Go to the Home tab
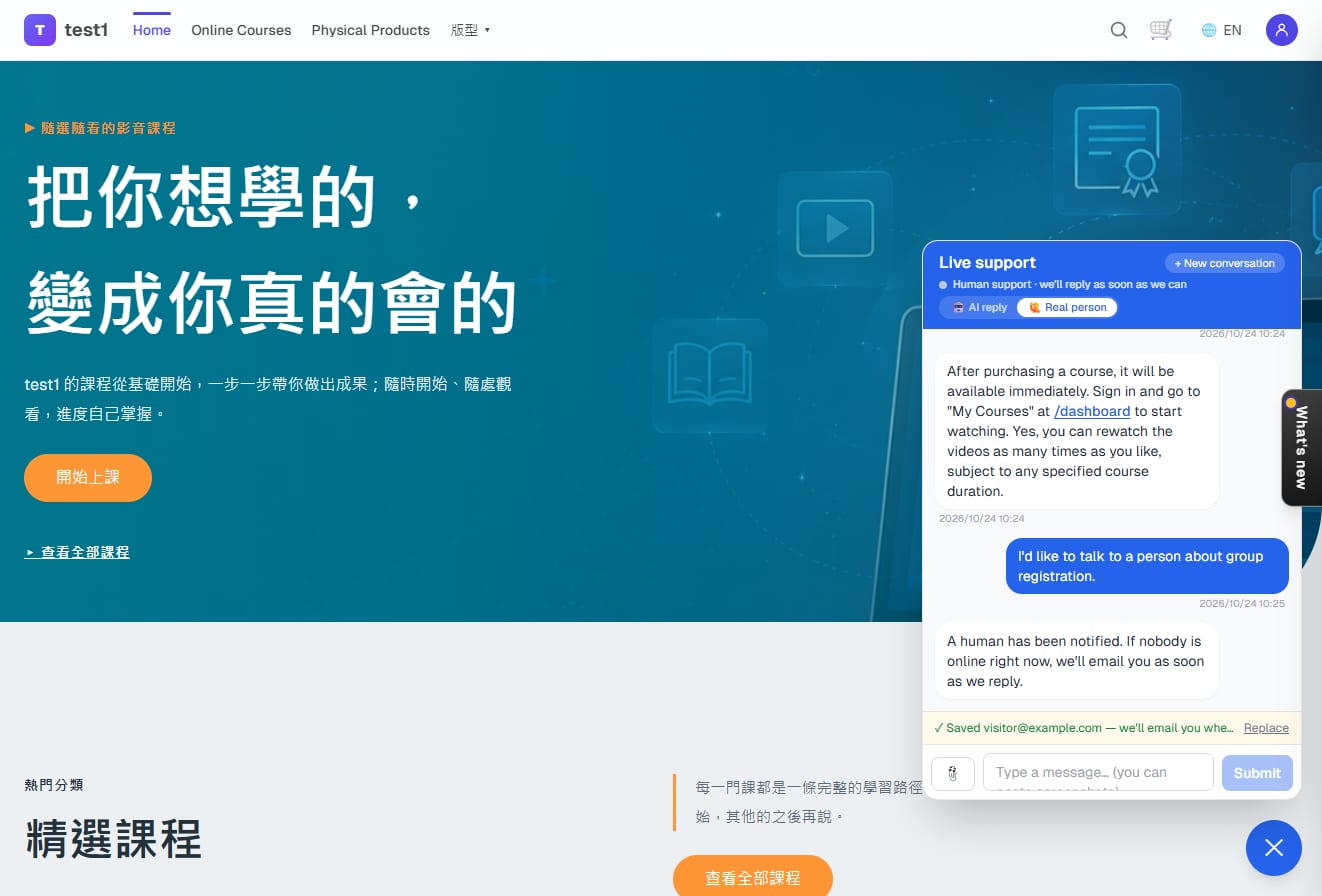 [152, 30]
